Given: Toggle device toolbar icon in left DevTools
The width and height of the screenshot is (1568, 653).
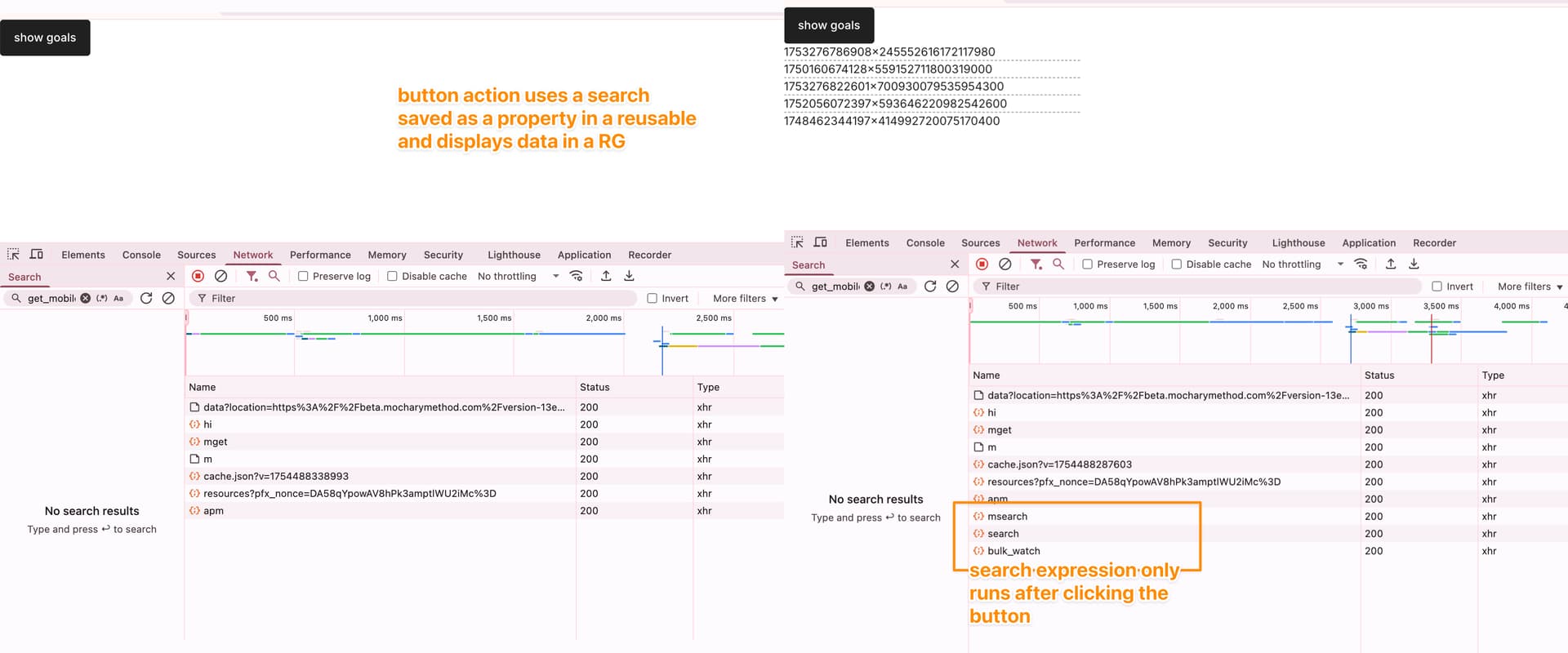Looking at the screenshot, I should (x=37, y=255).
